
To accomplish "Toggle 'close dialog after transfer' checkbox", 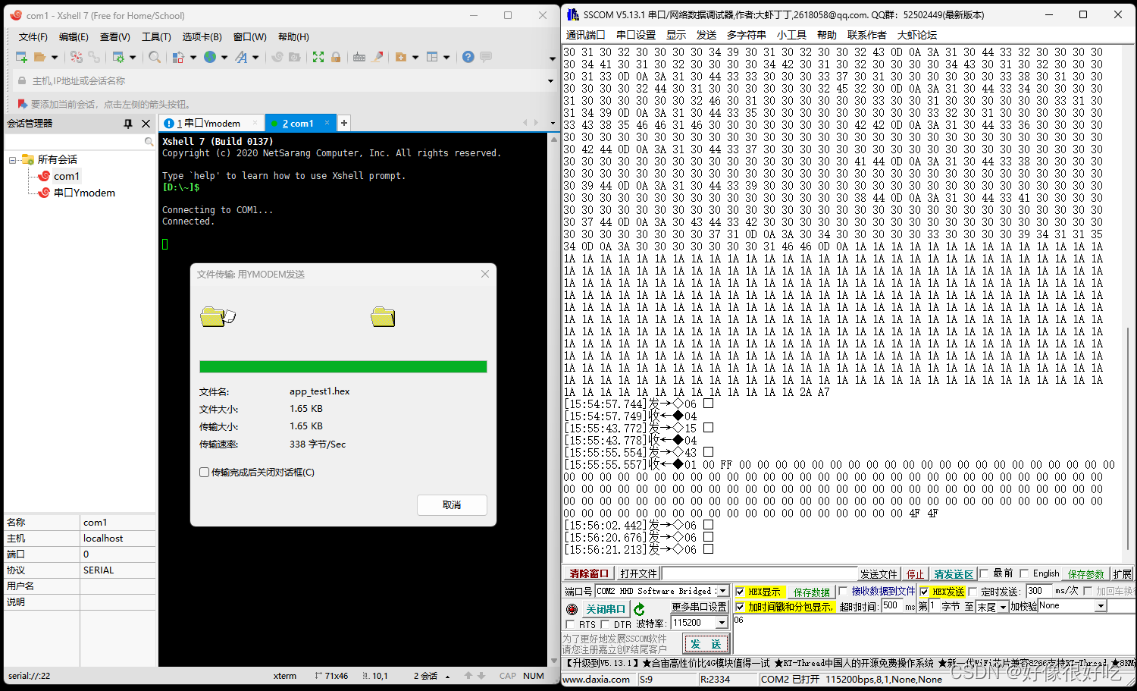I will pos(204,472).
